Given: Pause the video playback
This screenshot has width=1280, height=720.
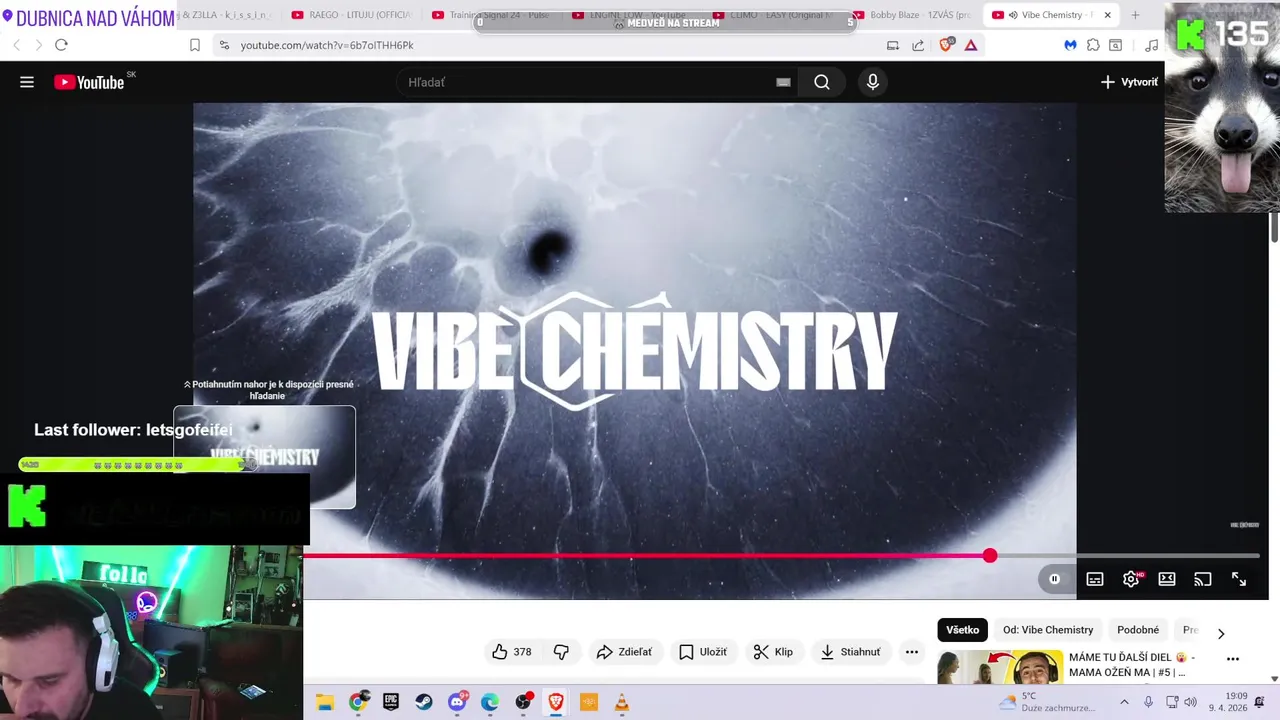Looking at the screenshot, I should point(1054,579).
